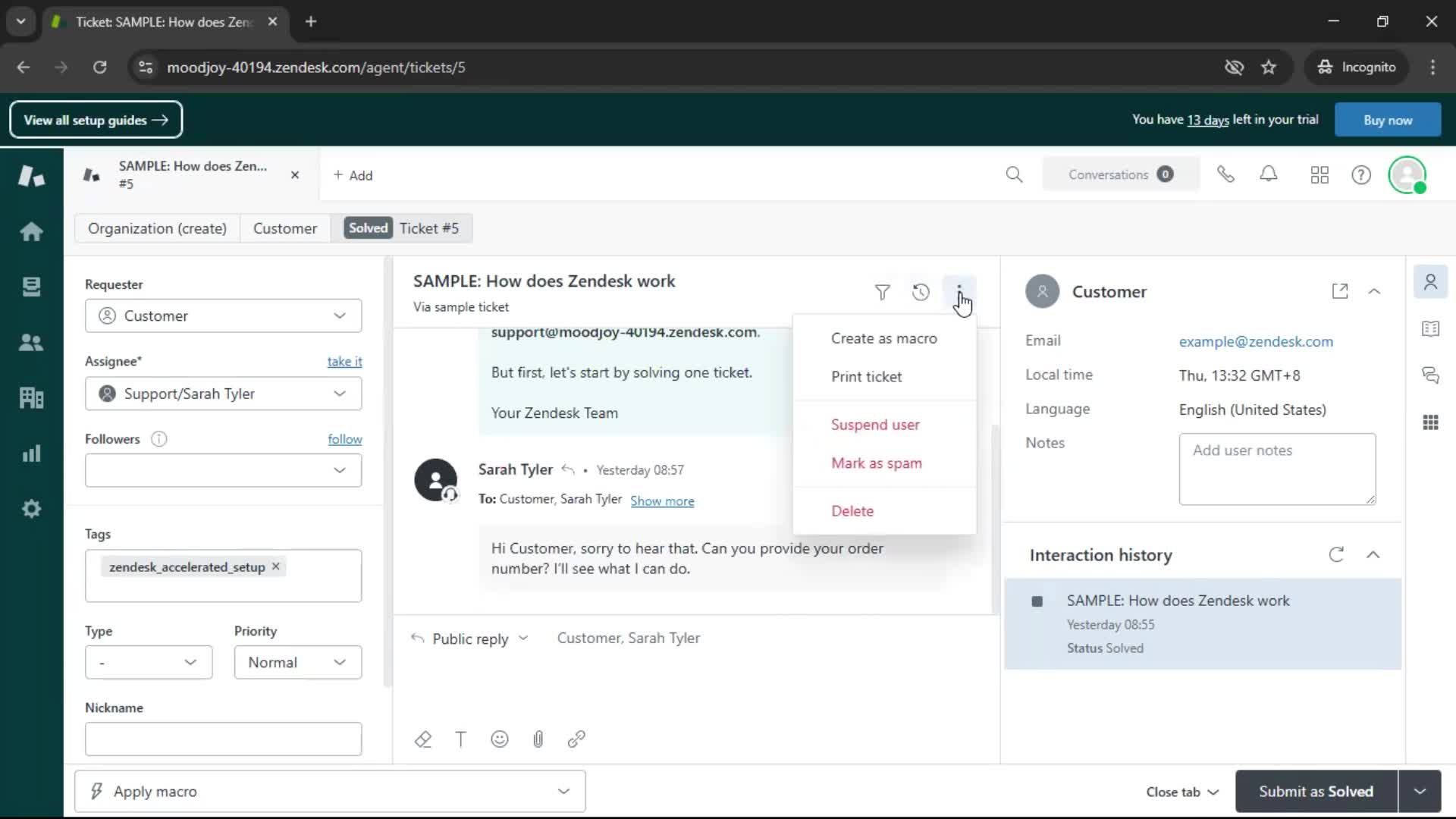Select Mark as spam menu item
Screen dimensions: 1456x819
pos(884,463)
